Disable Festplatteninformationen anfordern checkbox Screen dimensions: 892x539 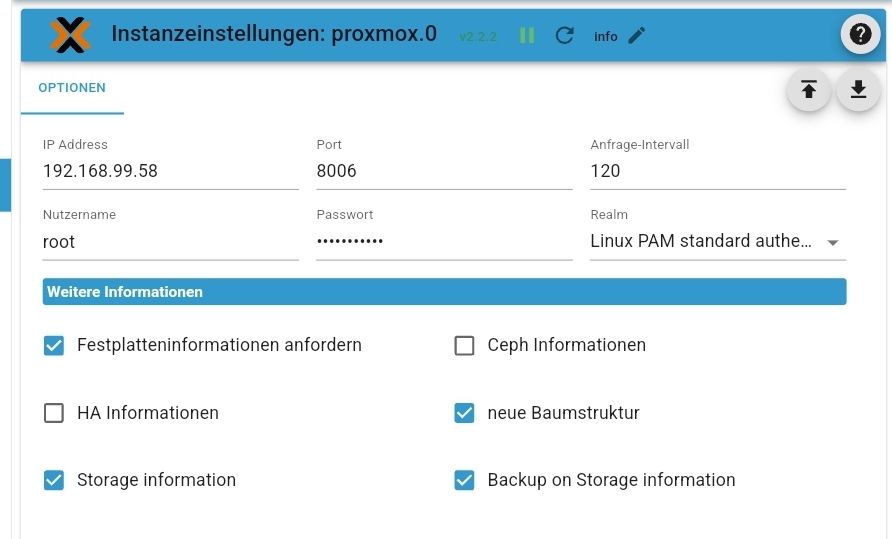[x=54, y=345]
